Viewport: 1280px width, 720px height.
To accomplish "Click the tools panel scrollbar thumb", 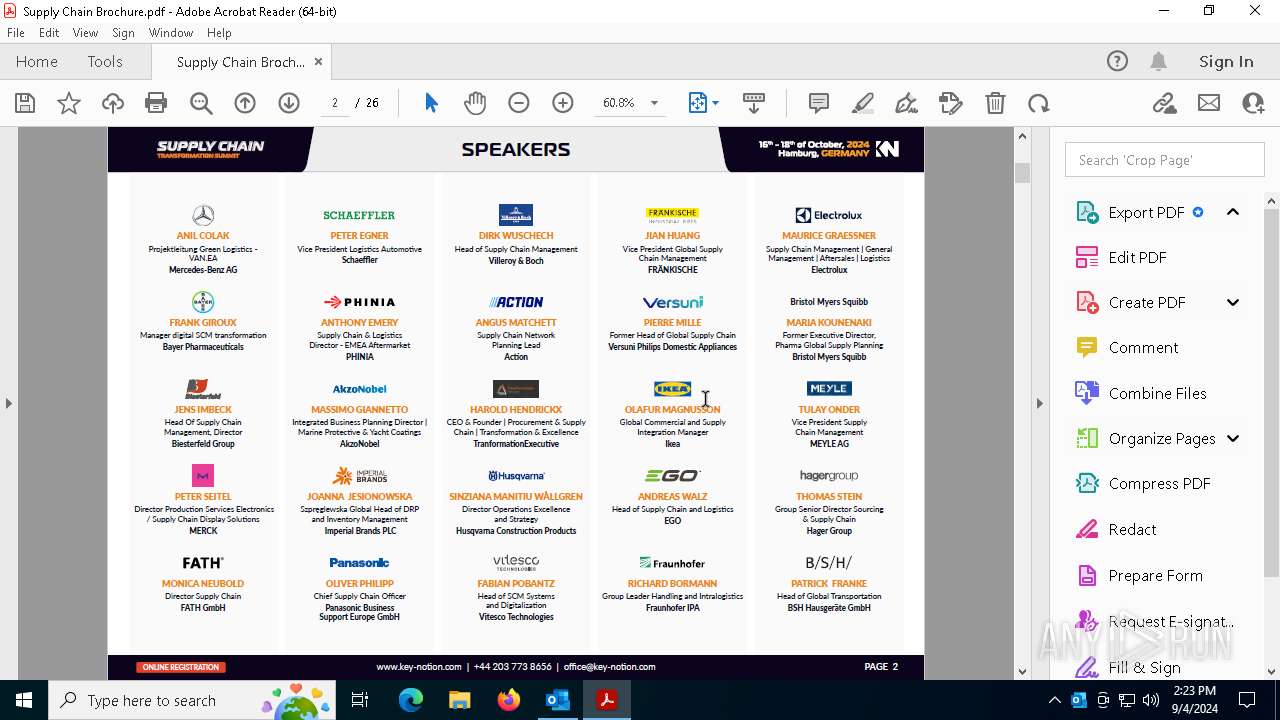I will tap(1272, 393).
